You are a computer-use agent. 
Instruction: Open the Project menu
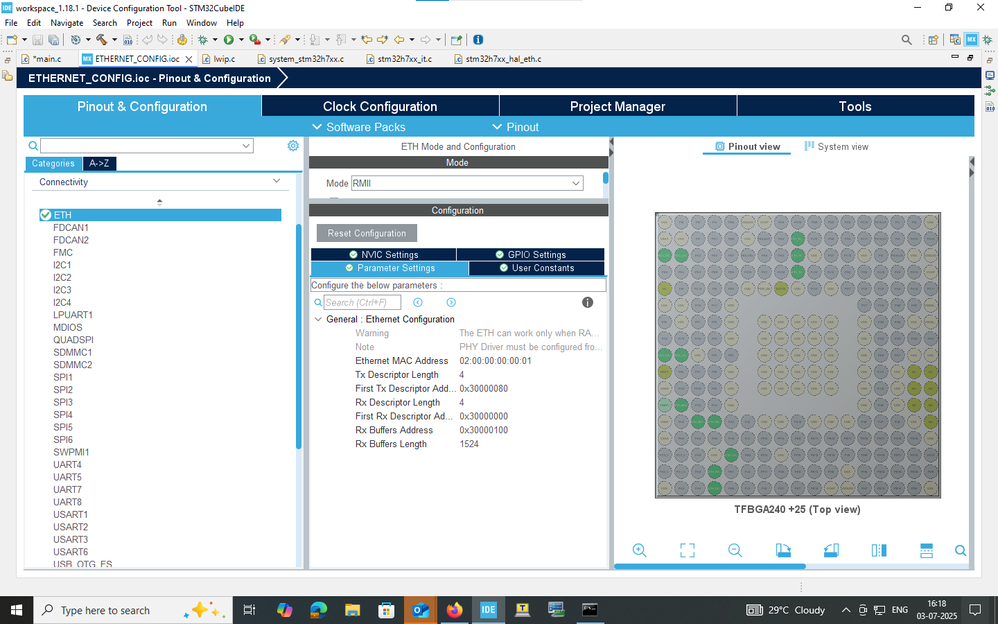click(139, 23)
